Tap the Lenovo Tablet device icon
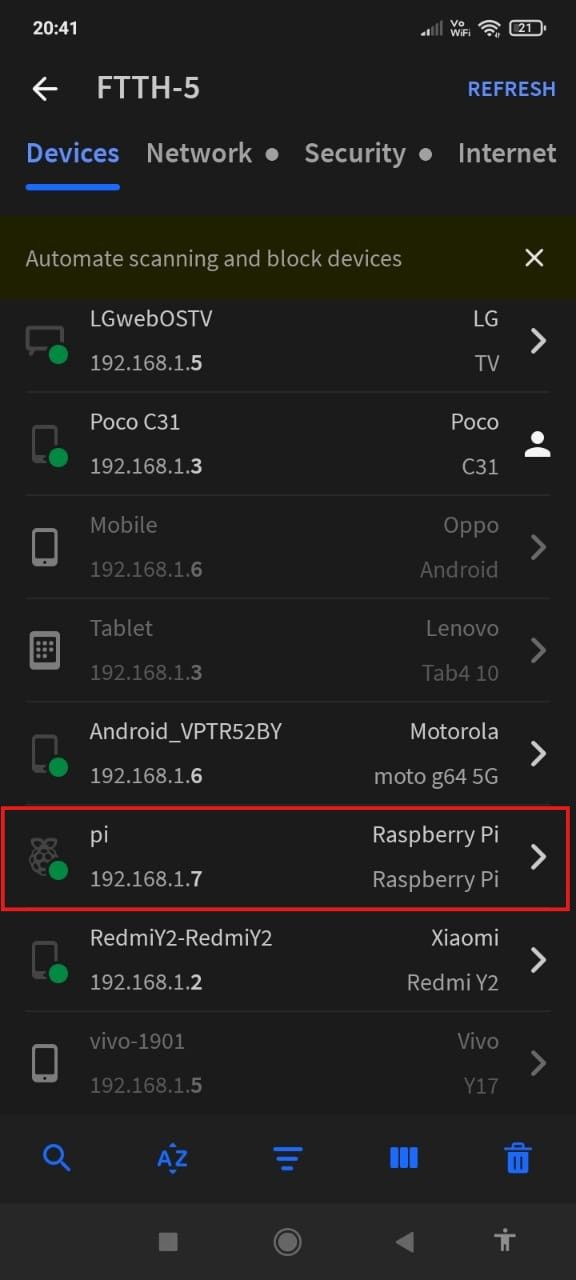 45,650
